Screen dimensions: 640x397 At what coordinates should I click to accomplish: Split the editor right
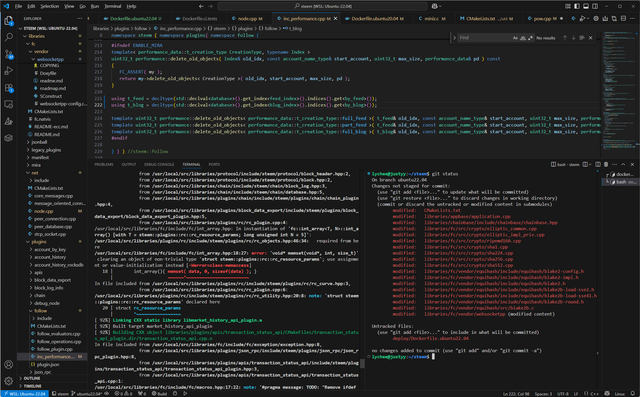pyautogui.click(x=623, y=18)
